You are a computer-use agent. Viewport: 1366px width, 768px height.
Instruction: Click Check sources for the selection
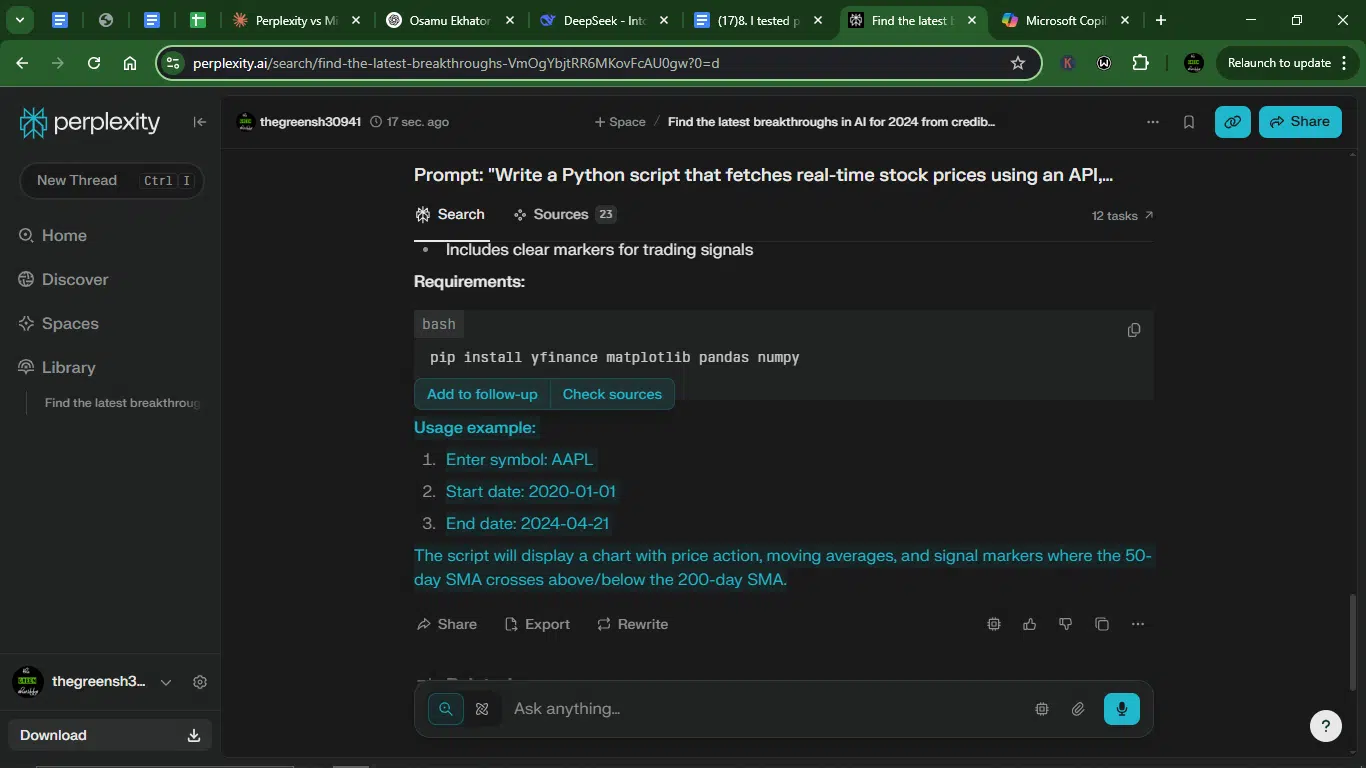click(x=612, y=394)
